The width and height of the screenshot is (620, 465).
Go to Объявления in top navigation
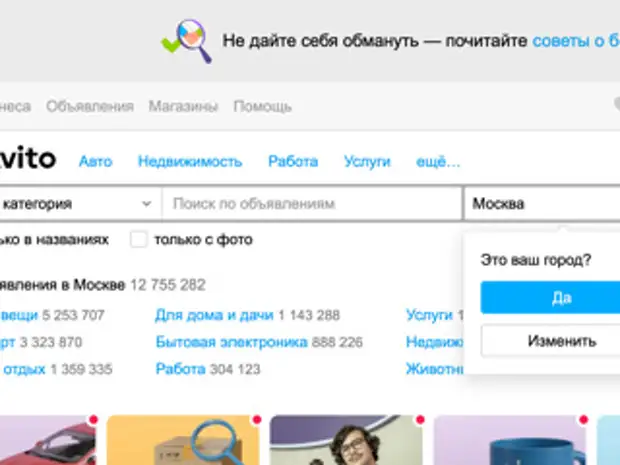pyautogui.click(x=89, y=106)
